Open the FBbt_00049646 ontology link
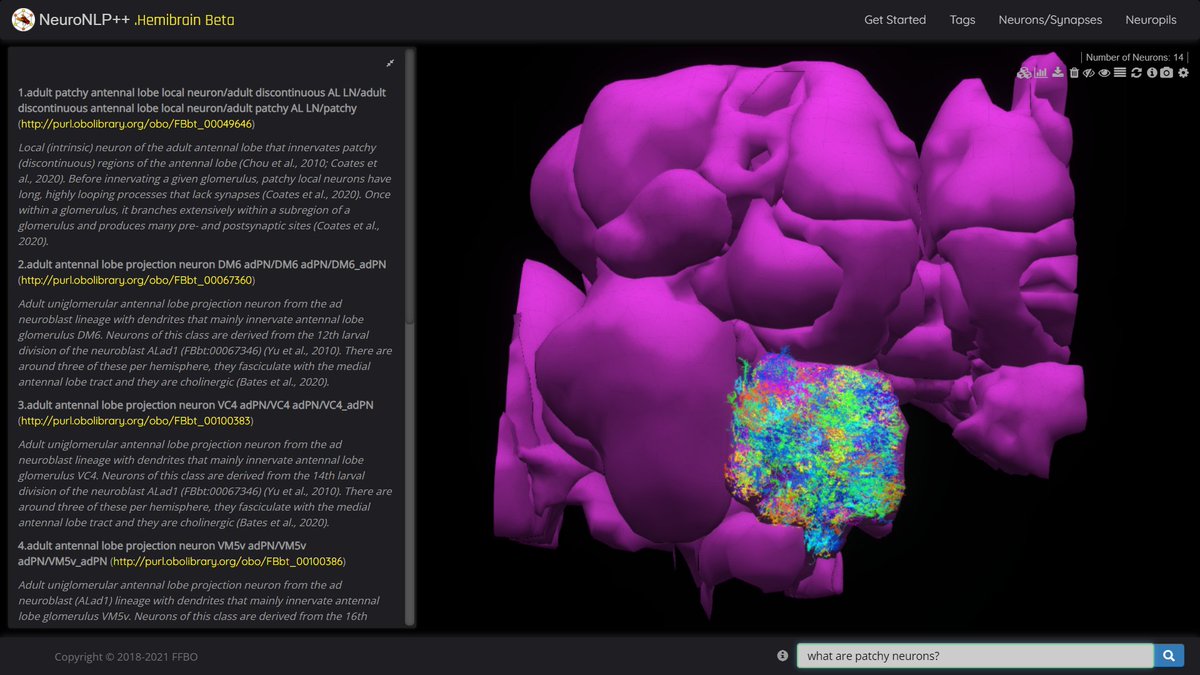 tap(136, 123)
